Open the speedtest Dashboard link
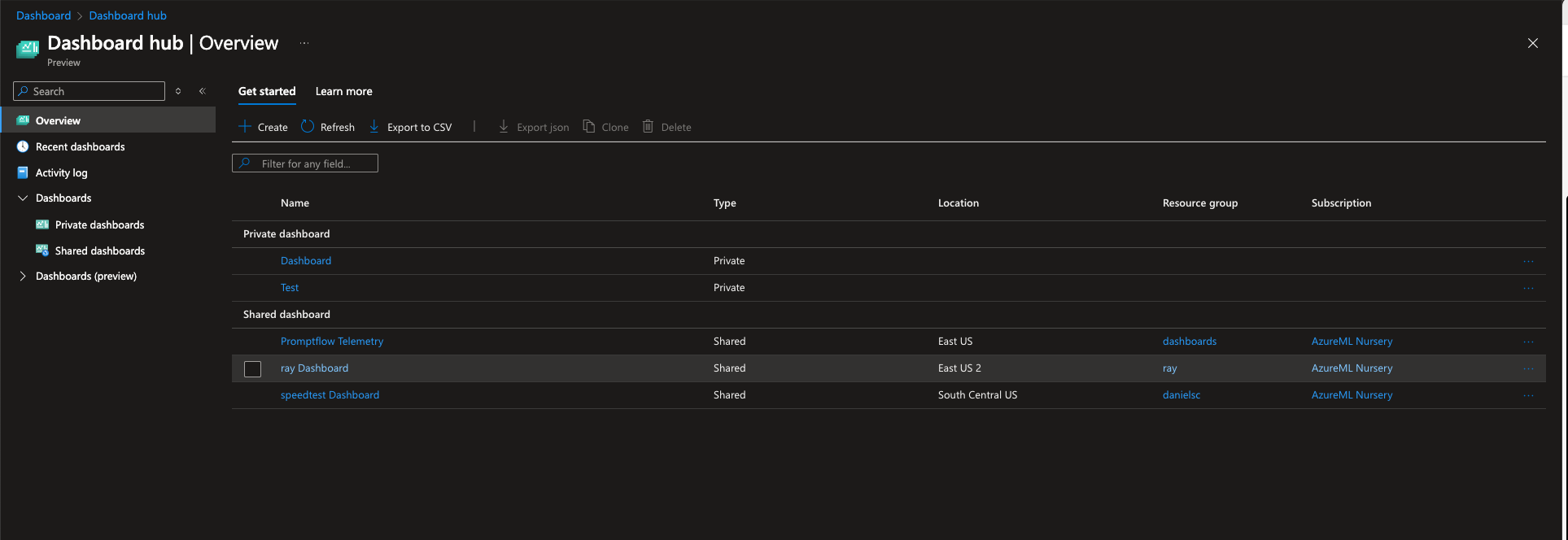This screenshot has height=540, width=1568. [x=330, y=395]
